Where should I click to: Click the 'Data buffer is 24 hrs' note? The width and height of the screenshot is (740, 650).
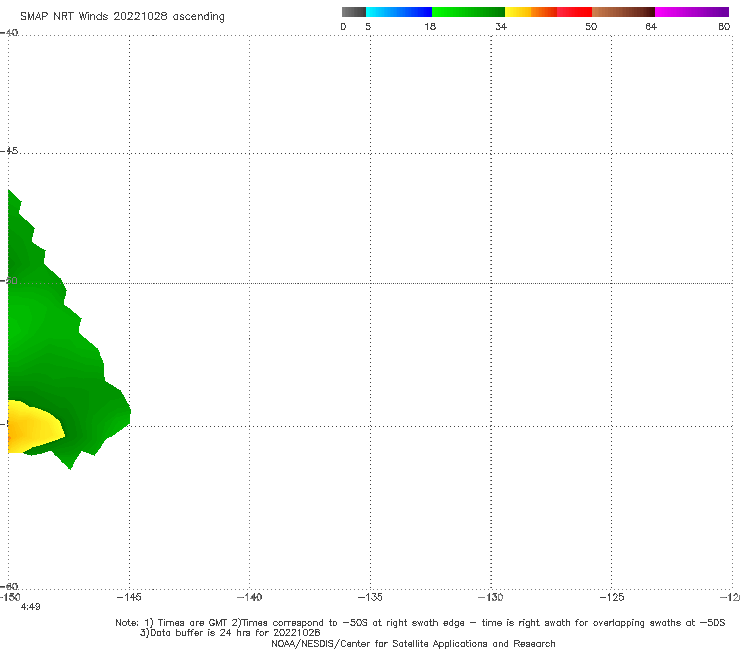[x=230, y=633]
